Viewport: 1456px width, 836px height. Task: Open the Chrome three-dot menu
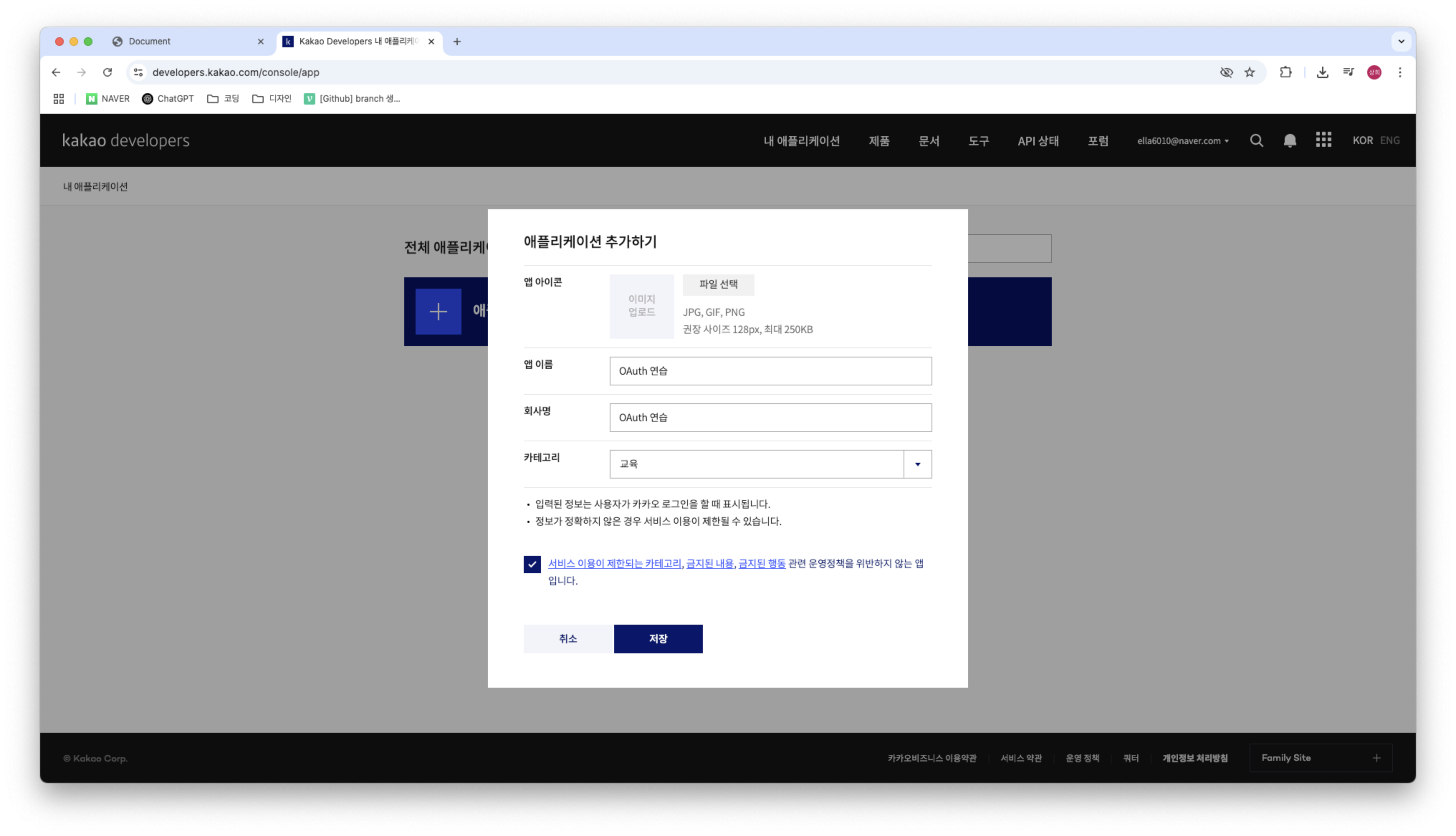[x=1400, y=72]
